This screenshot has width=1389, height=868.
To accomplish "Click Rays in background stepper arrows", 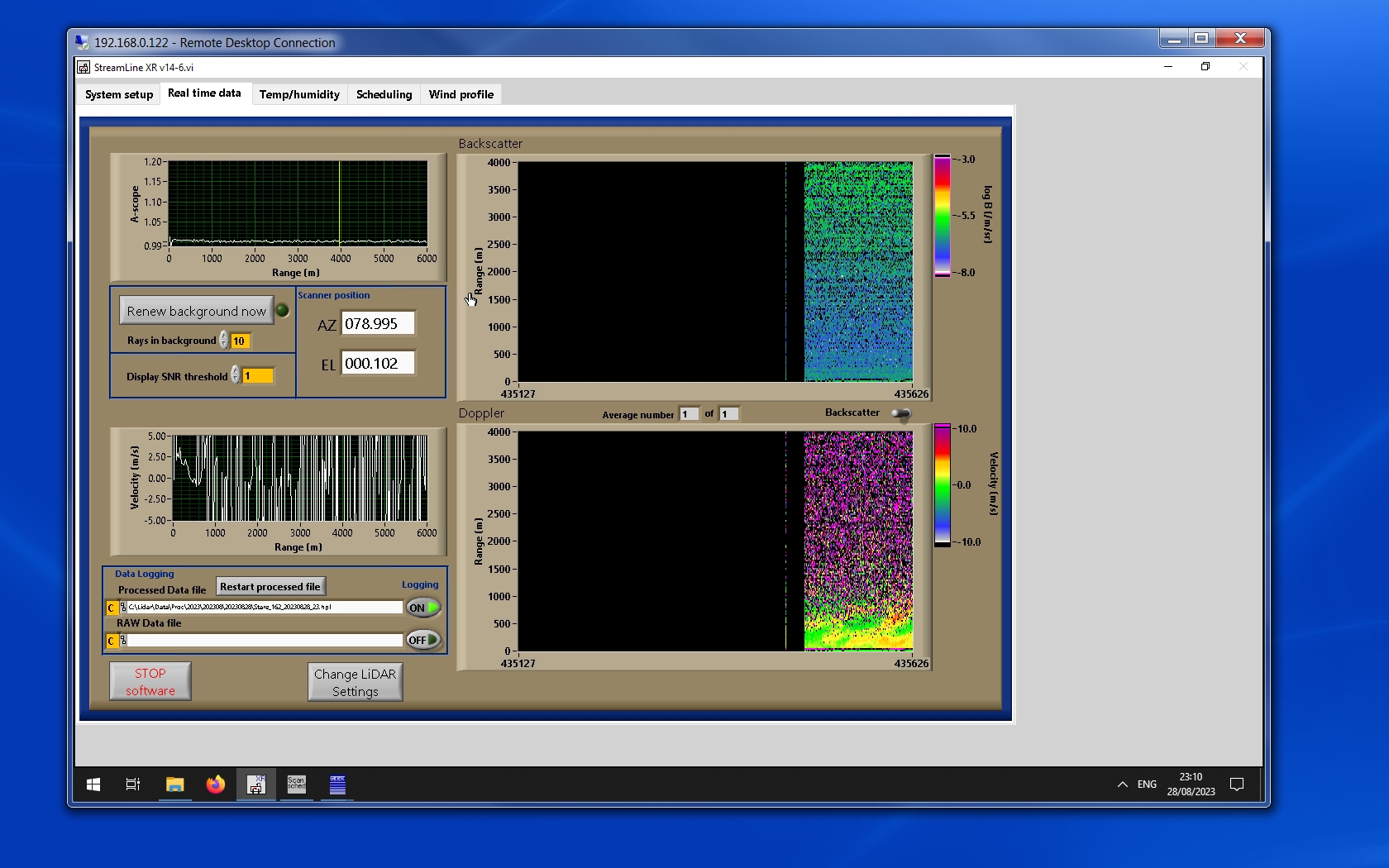I will [x=224, y=341].
